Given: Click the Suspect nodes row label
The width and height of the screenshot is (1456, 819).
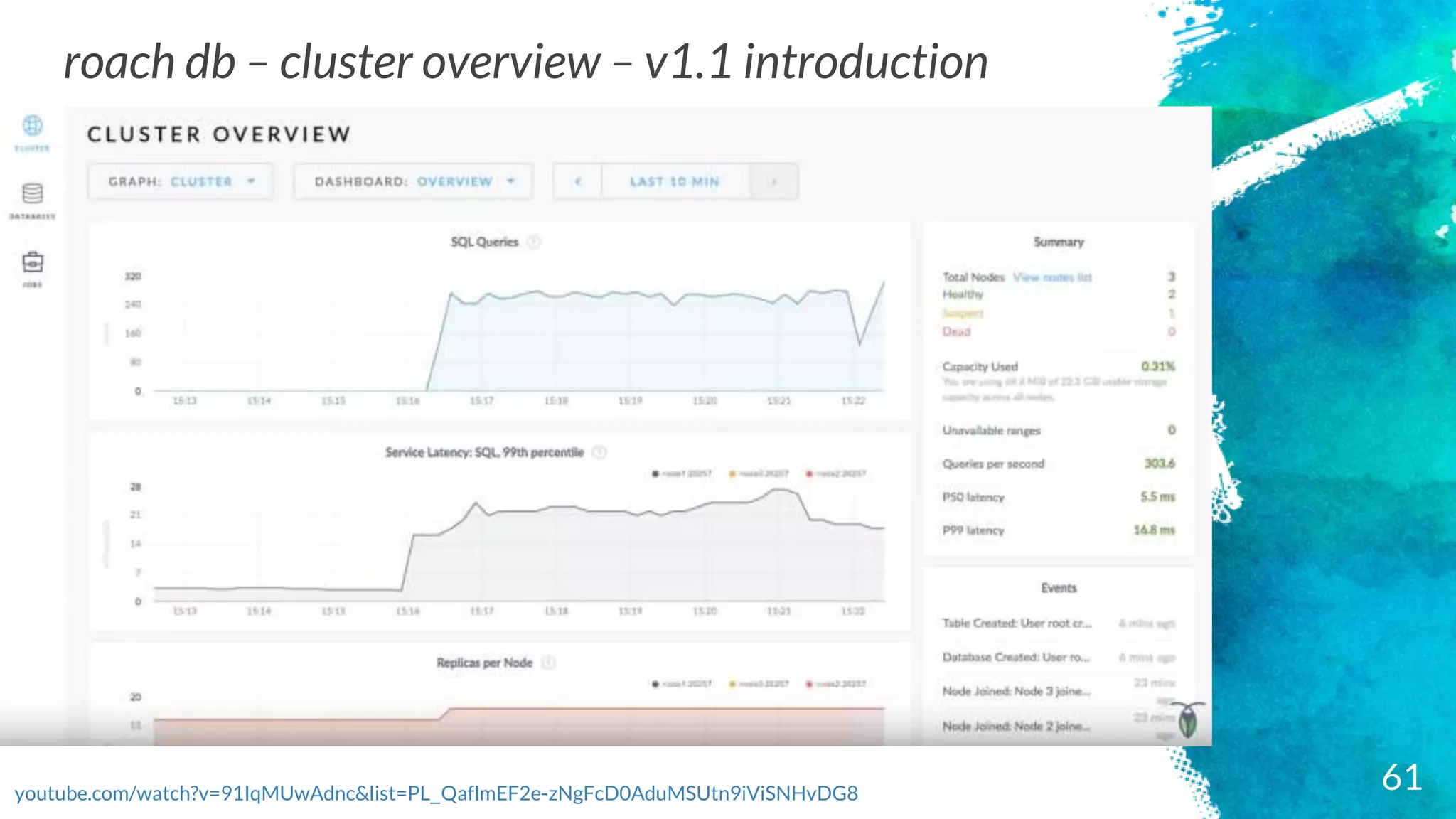Looking at the screenshot, I should [x=963, y=314].
